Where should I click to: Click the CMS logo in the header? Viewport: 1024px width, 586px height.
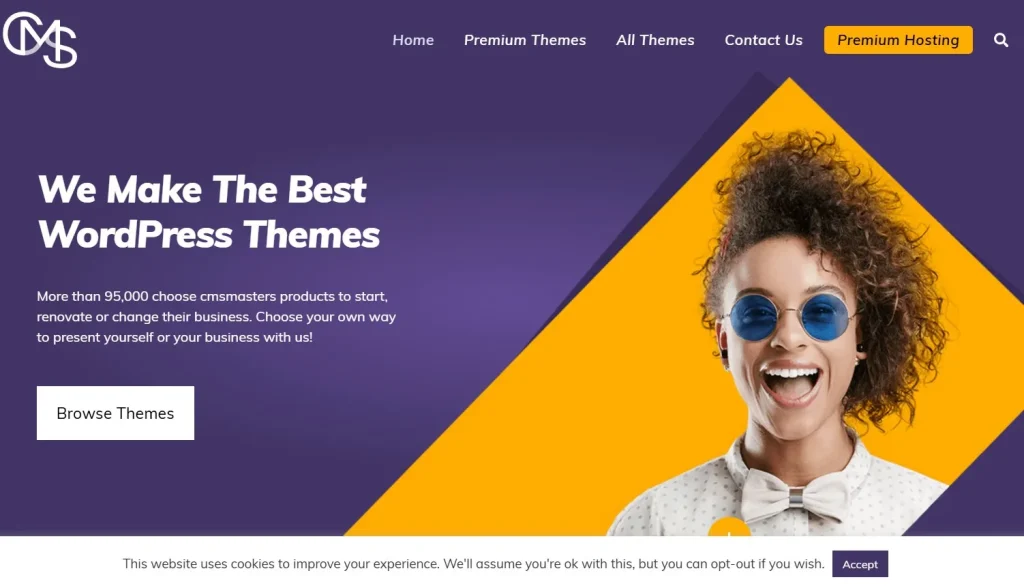point(40,39)
